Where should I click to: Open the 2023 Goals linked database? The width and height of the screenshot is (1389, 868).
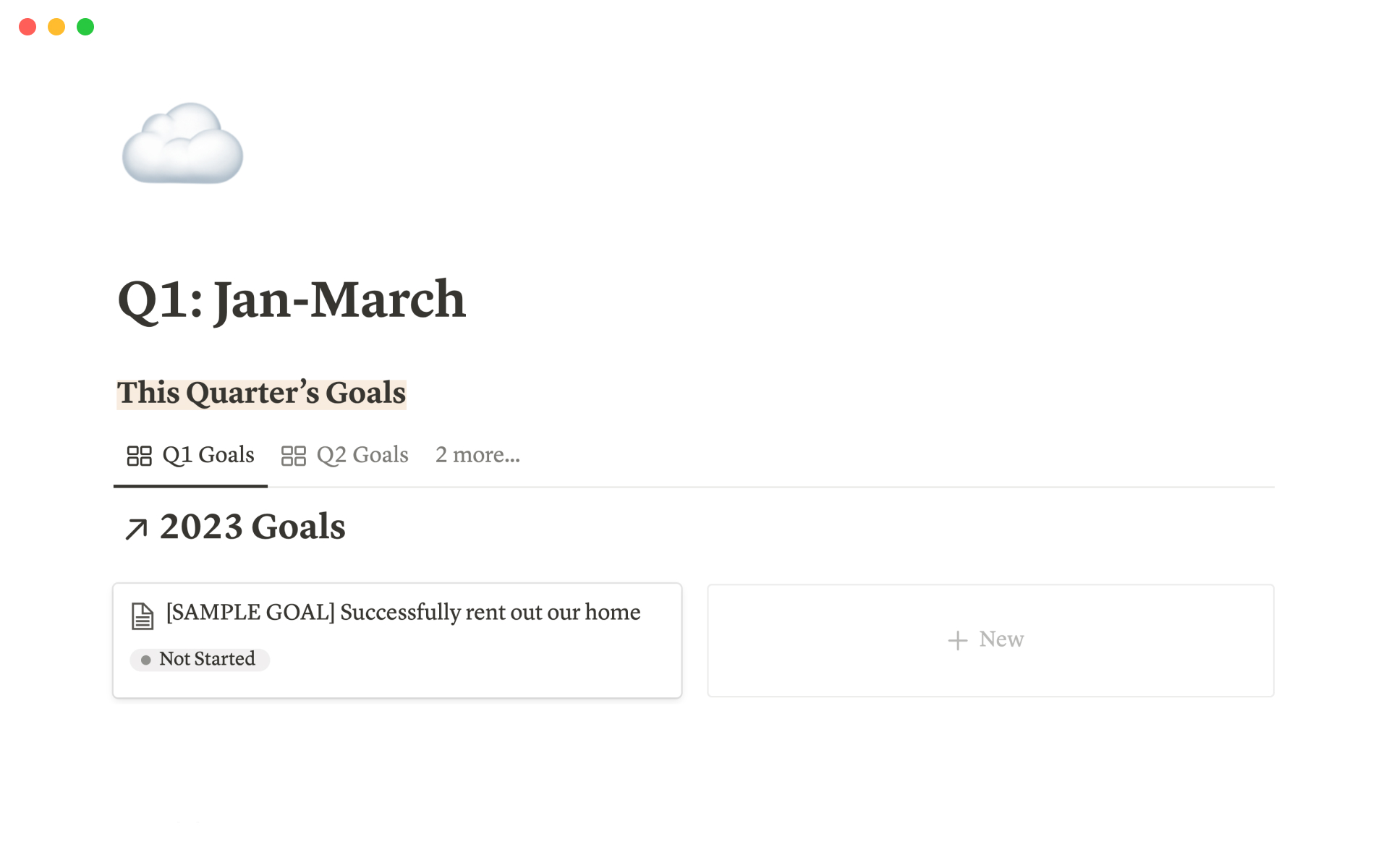point(252,527)
